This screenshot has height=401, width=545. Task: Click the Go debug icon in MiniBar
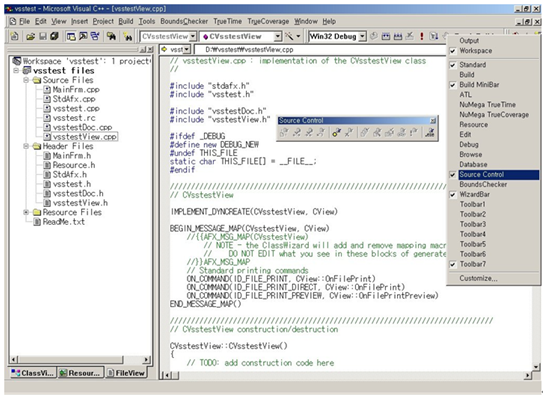point(433,36)
